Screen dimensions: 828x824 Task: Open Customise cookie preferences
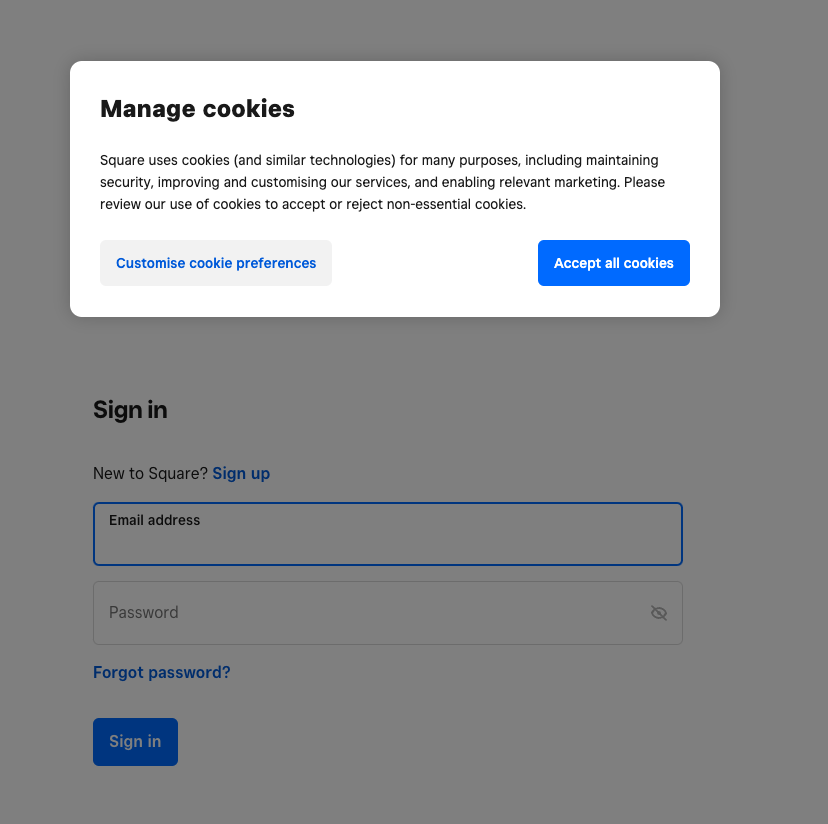pyautogui.click(x=216, y=263)
